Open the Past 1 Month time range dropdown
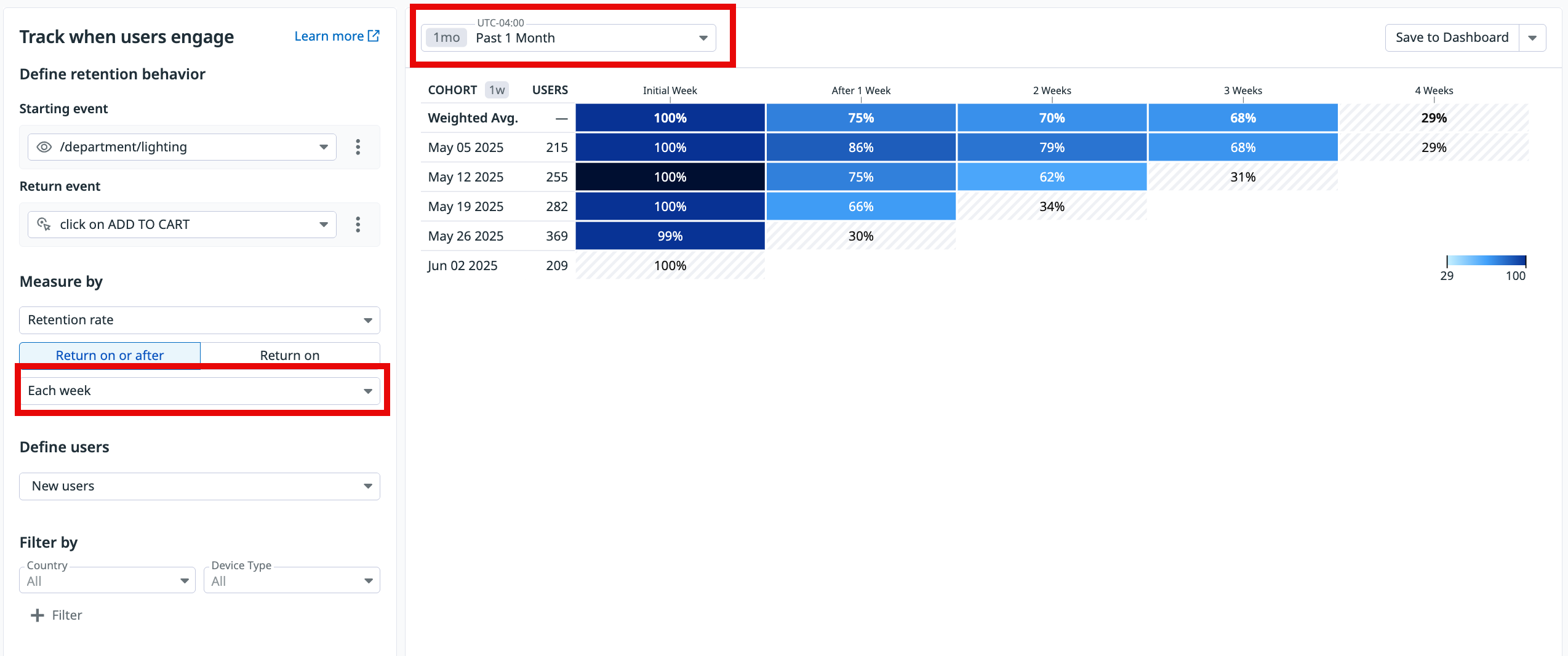The image size is (1568, 656). 702,38
